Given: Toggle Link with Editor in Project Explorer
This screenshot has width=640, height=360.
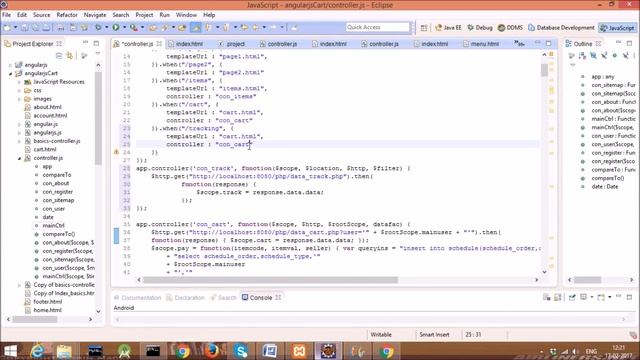Looking at the screenshot, I should pyautogui.click(x=70, y=55).
